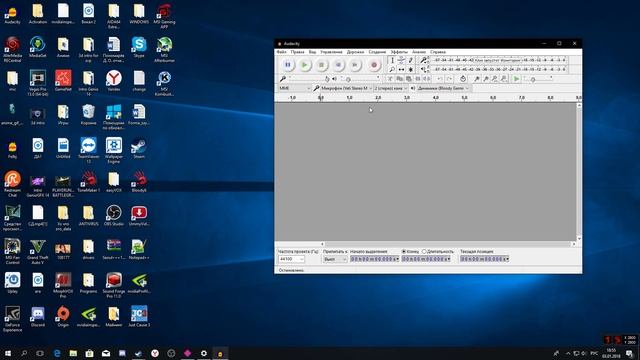Choose the Multi-Tool (asterisk) mode
Screen dimensions: 640x360
tap(411, 70)
